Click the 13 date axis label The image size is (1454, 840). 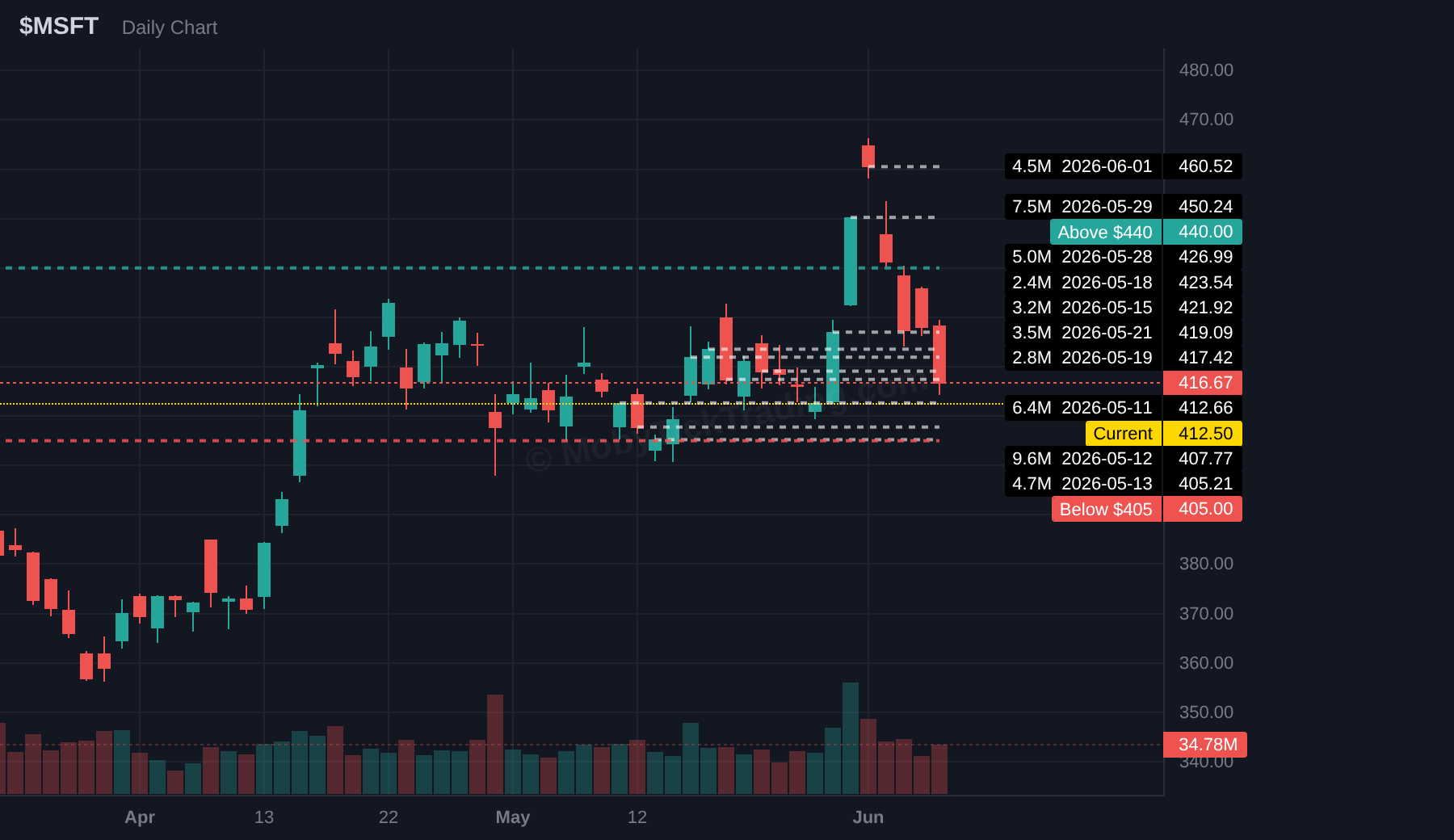(264, 817)
